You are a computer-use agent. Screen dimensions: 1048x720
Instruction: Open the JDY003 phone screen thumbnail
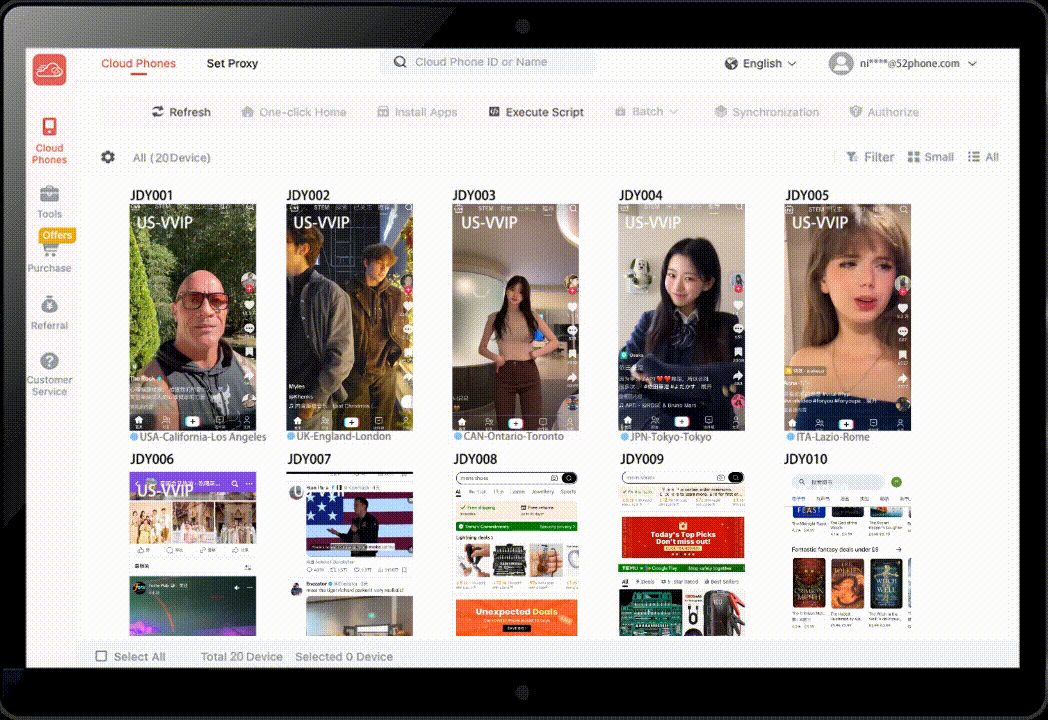(515, 317)
